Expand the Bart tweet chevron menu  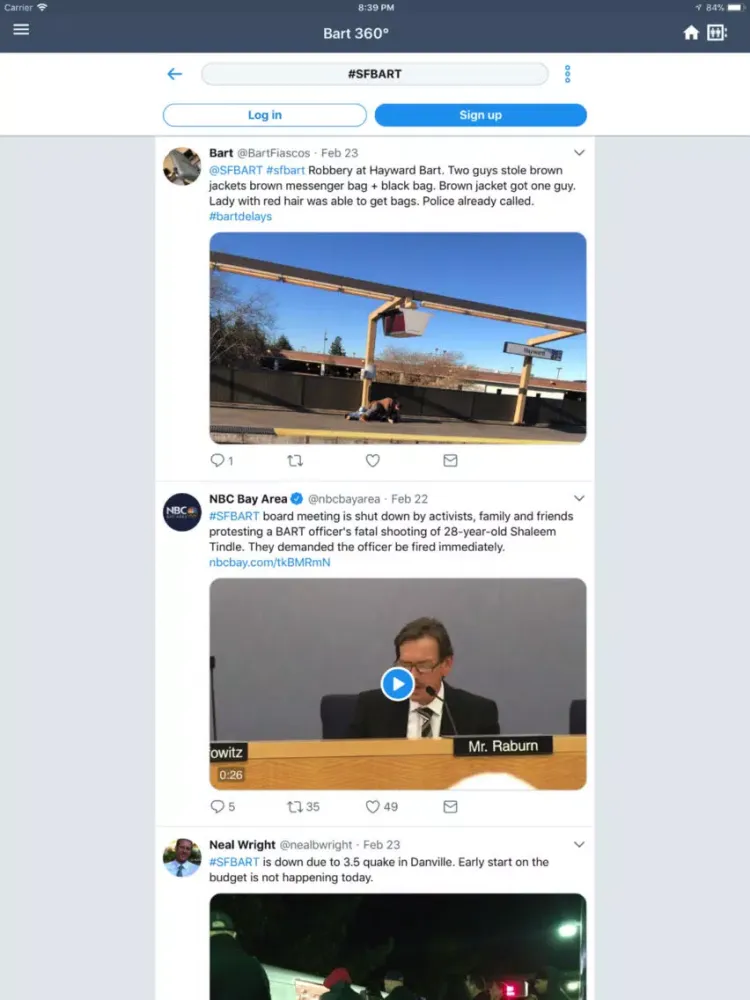point(579,153)
